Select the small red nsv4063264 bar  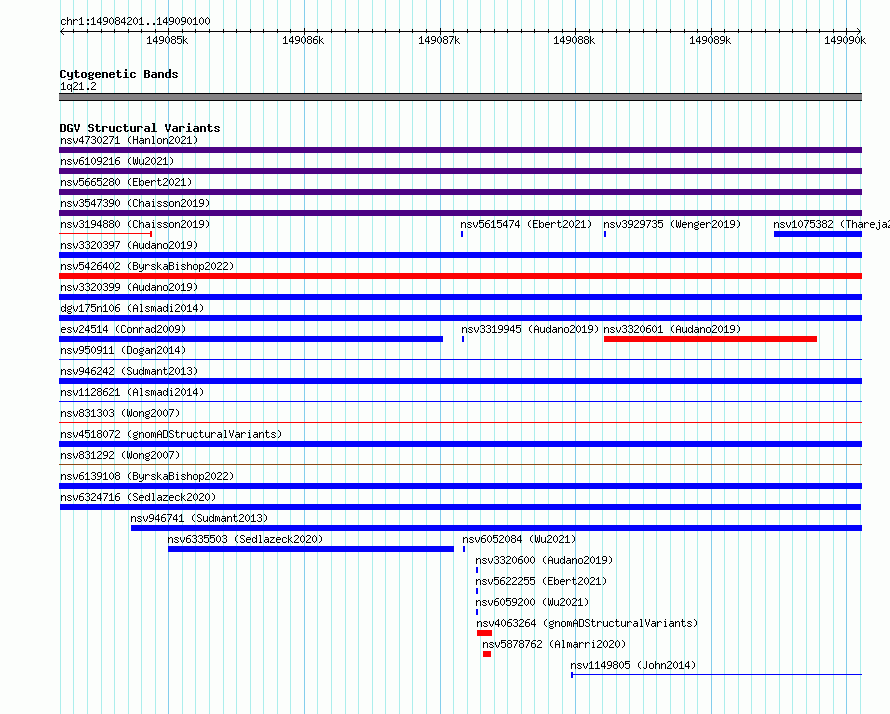point(484,633)
